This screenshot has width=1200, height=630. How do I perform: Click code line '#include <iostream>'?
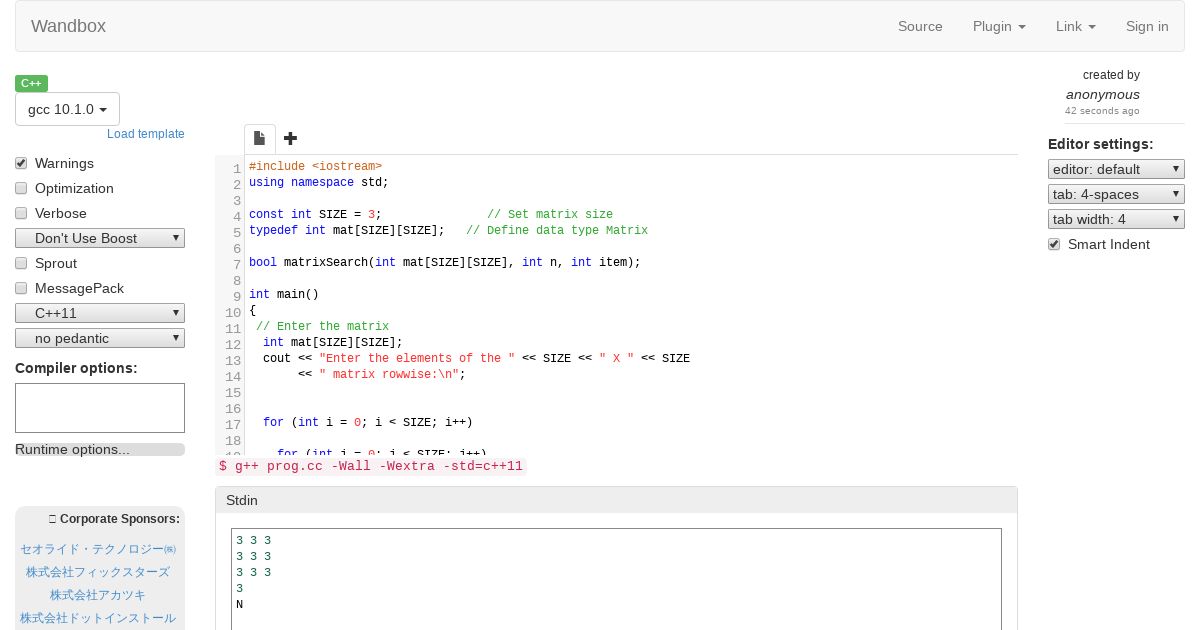(x=315, y=166)
